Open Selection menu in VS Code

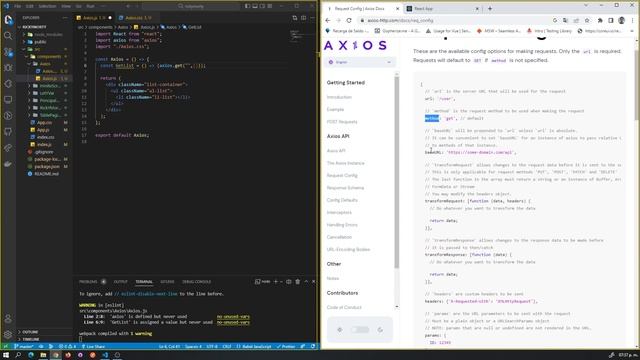tap(47, 6)
